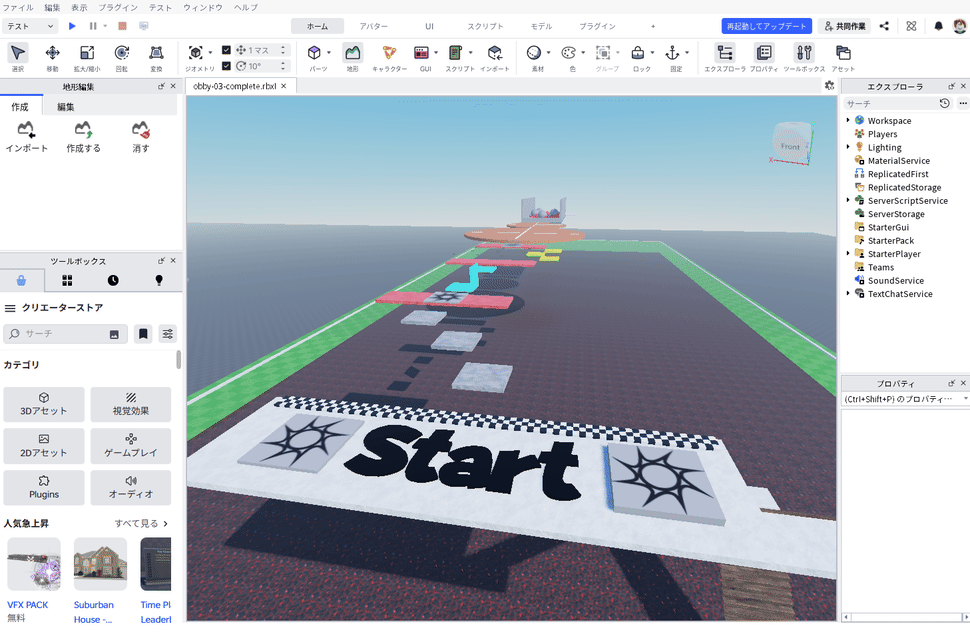Expand ServerScriptService node
The height and width of the screenshot is (642, 970).
coord(848,200)
